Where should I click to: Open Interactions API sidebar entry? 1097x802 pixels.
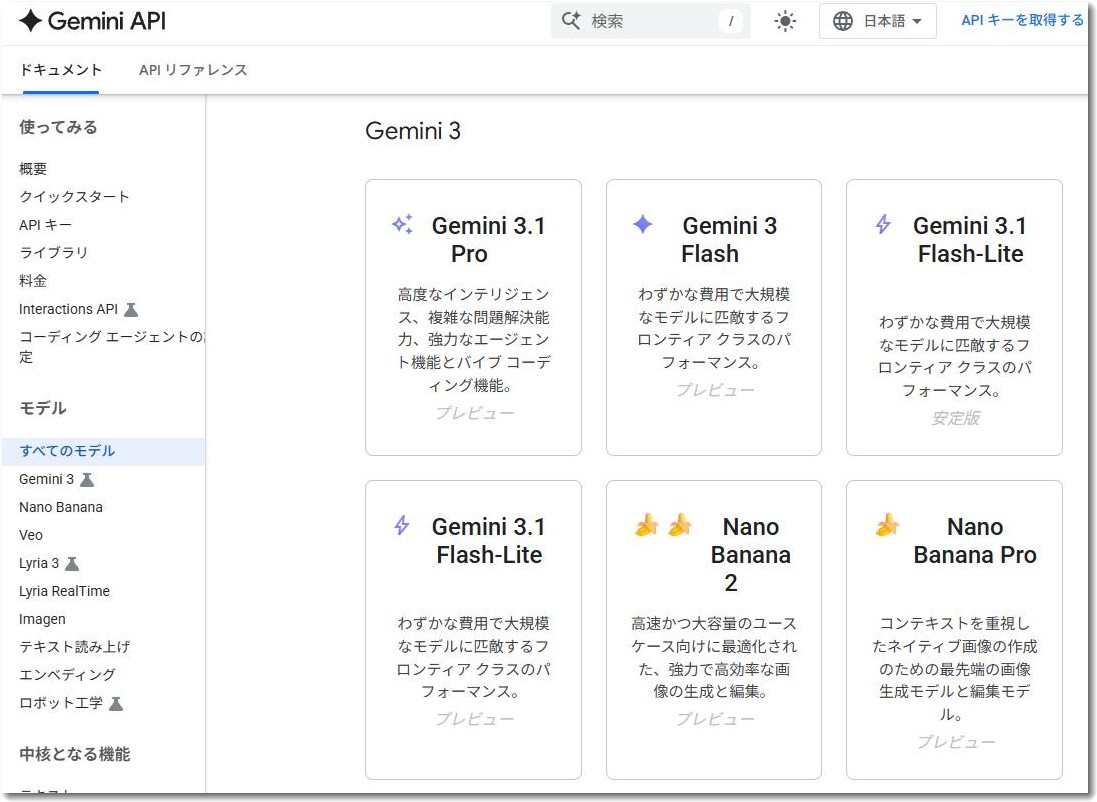click(69, 309)
